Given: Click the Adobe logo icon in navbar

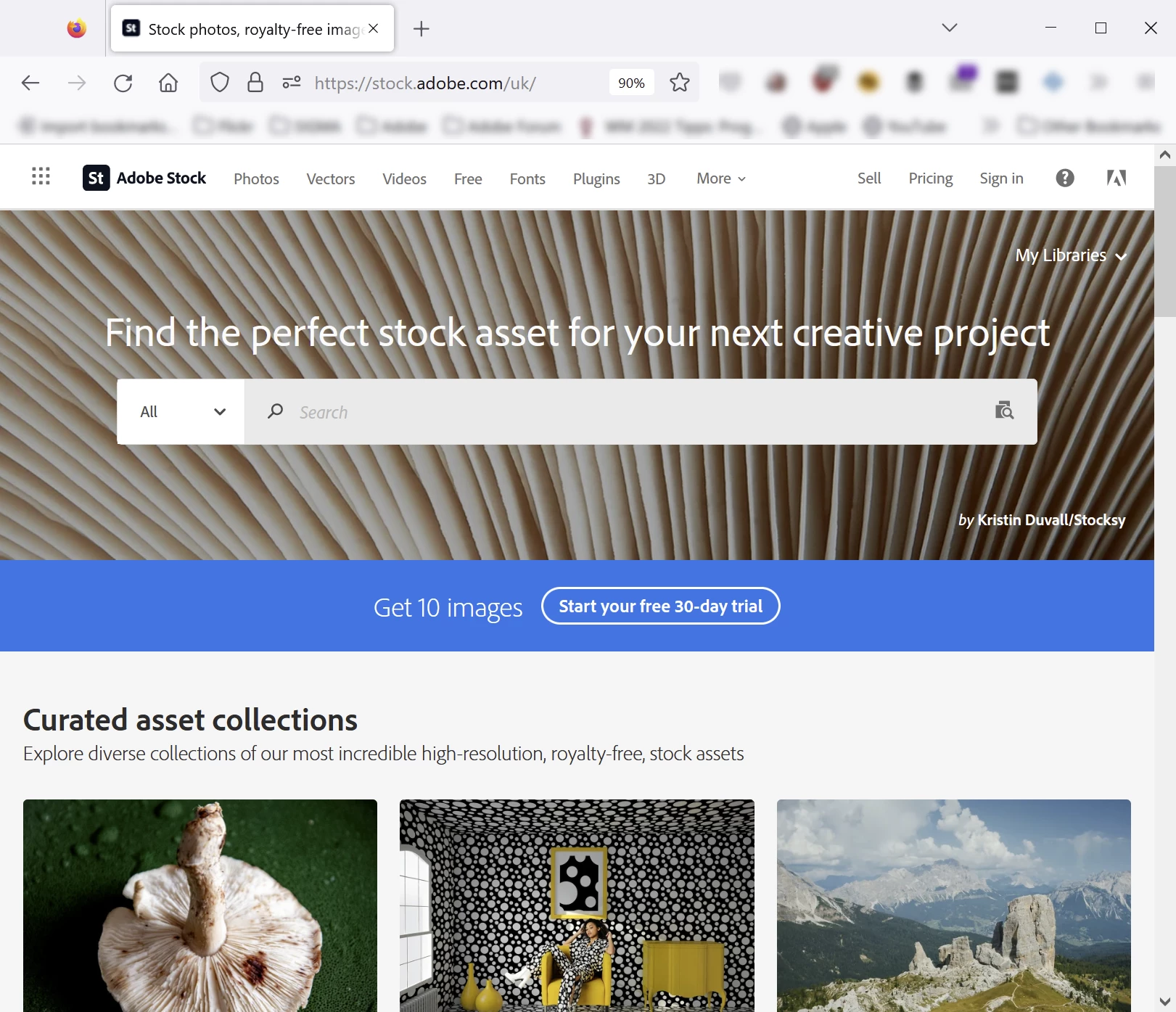Looking at the screenshot, I should pyautogui.click(x=1116, y=178).
